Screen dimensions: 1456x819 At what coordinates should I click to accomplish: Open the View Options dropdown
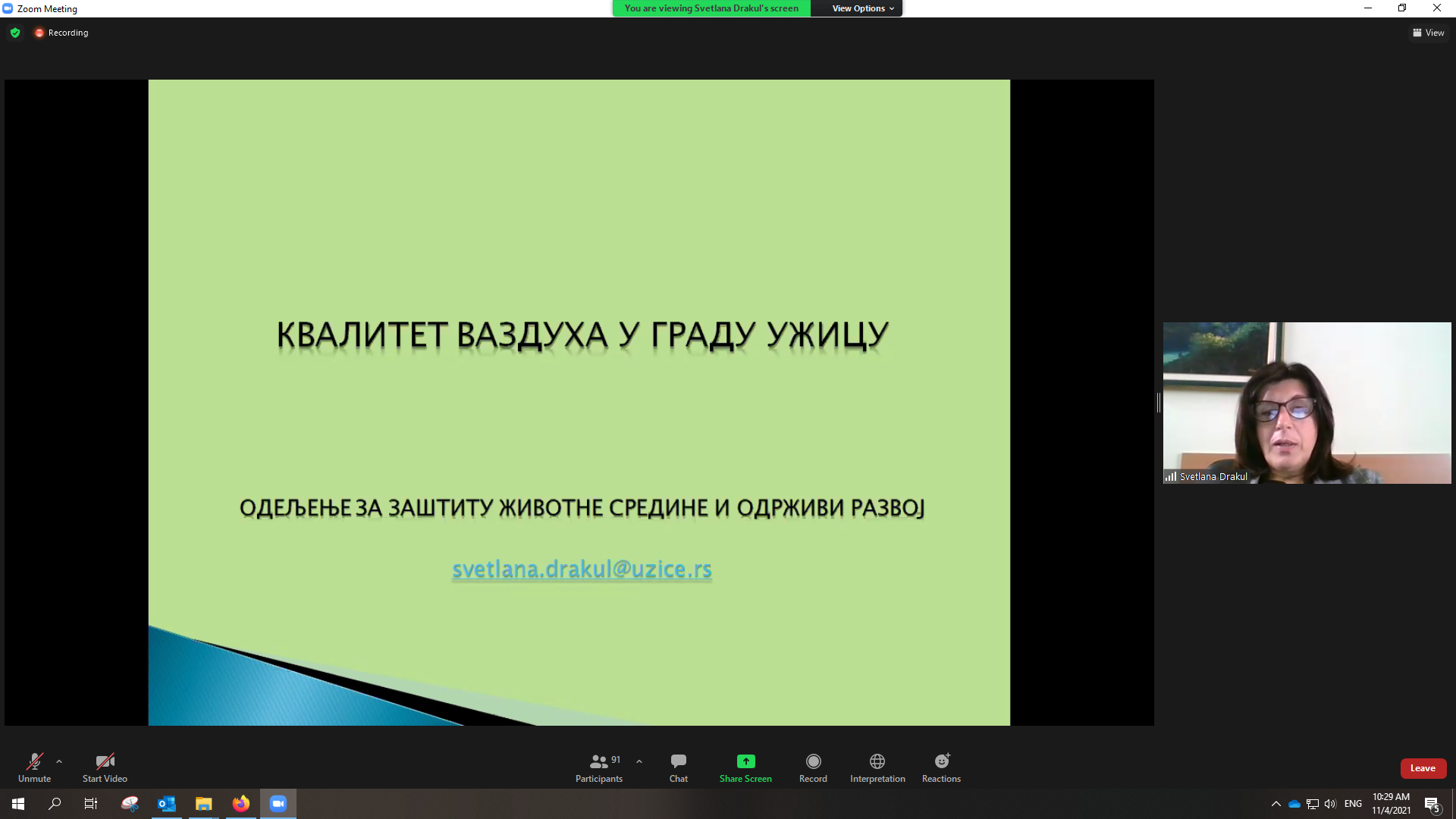pos(863,8)
